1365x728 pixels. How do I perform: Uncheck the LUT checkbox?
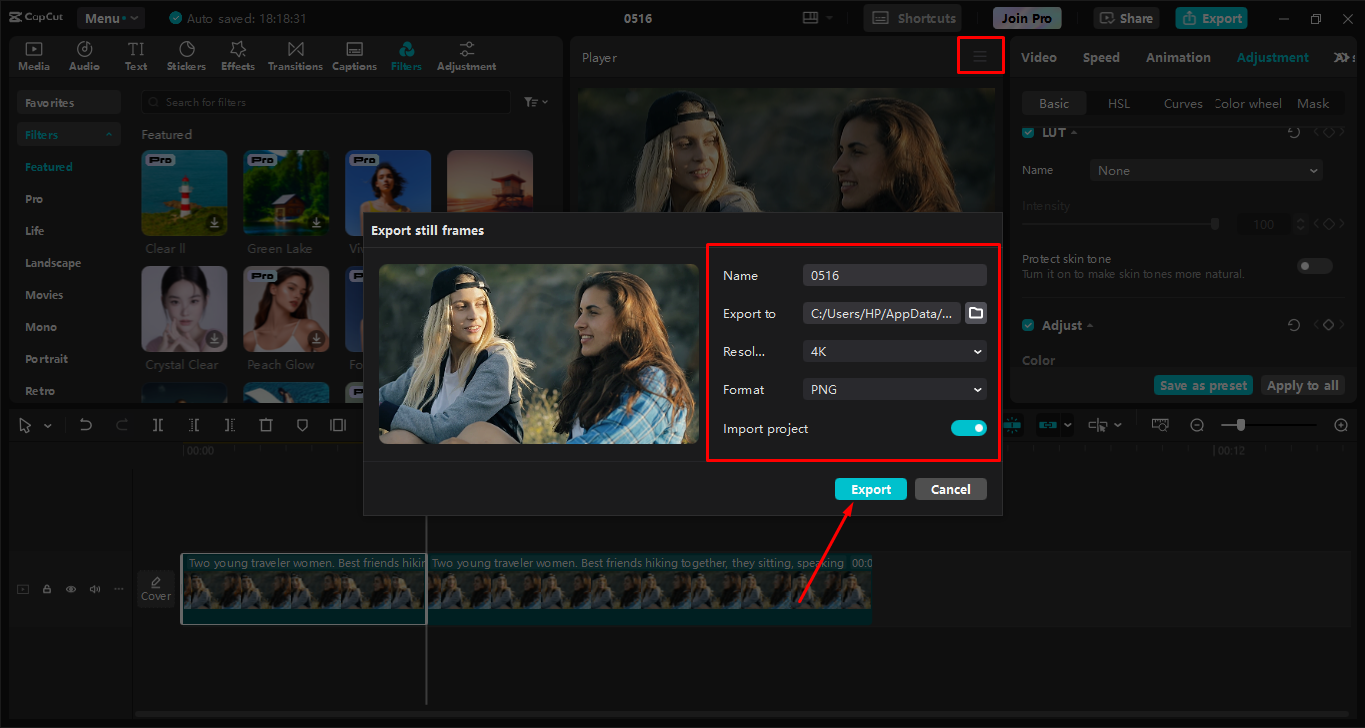[x=1027, y=131]
